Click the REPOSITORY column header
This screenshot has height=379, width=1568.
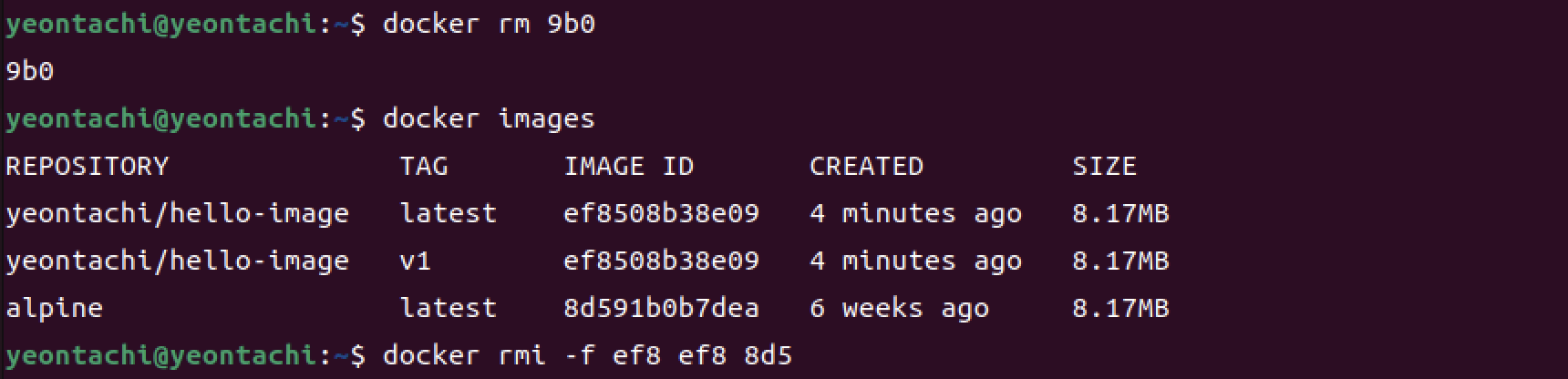coord(88,166)
